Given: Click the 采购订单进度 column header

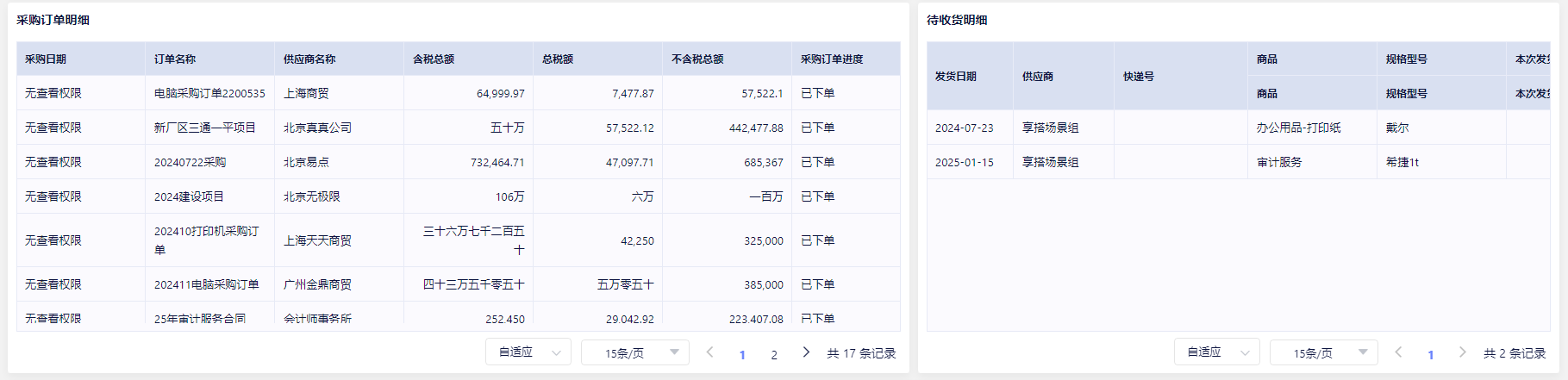Looking at the screenshot, I should [x=832, y=59].
